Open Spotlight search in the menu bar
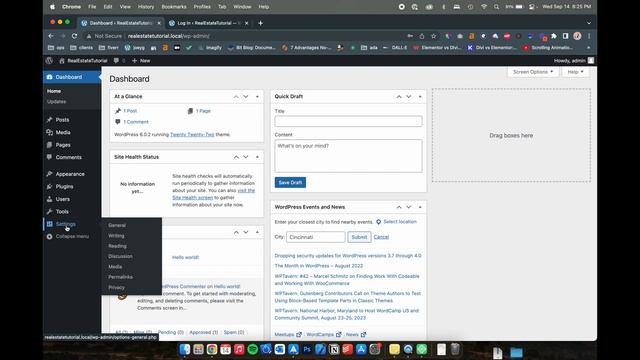This screenshot has height=360, width=640. click(496, 7)
